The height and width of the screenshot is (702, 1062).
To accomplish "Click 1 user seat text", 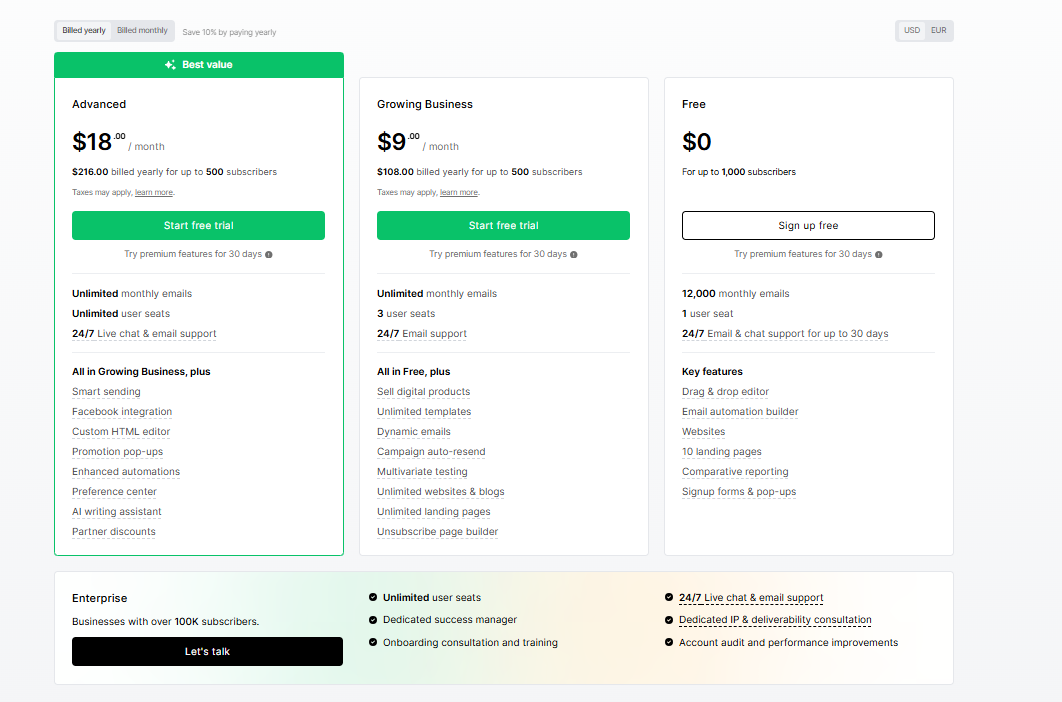I will tap(708, 314).
